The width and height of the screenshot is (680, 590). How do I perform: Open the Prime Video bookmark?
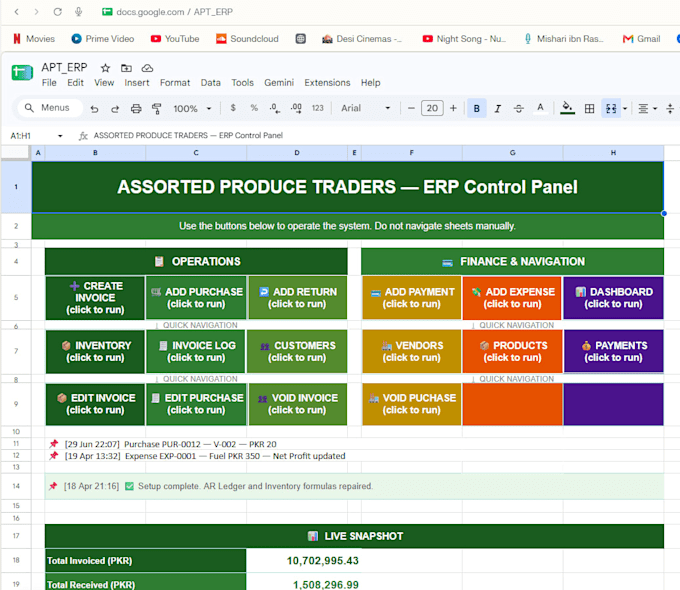pos(103,39)
